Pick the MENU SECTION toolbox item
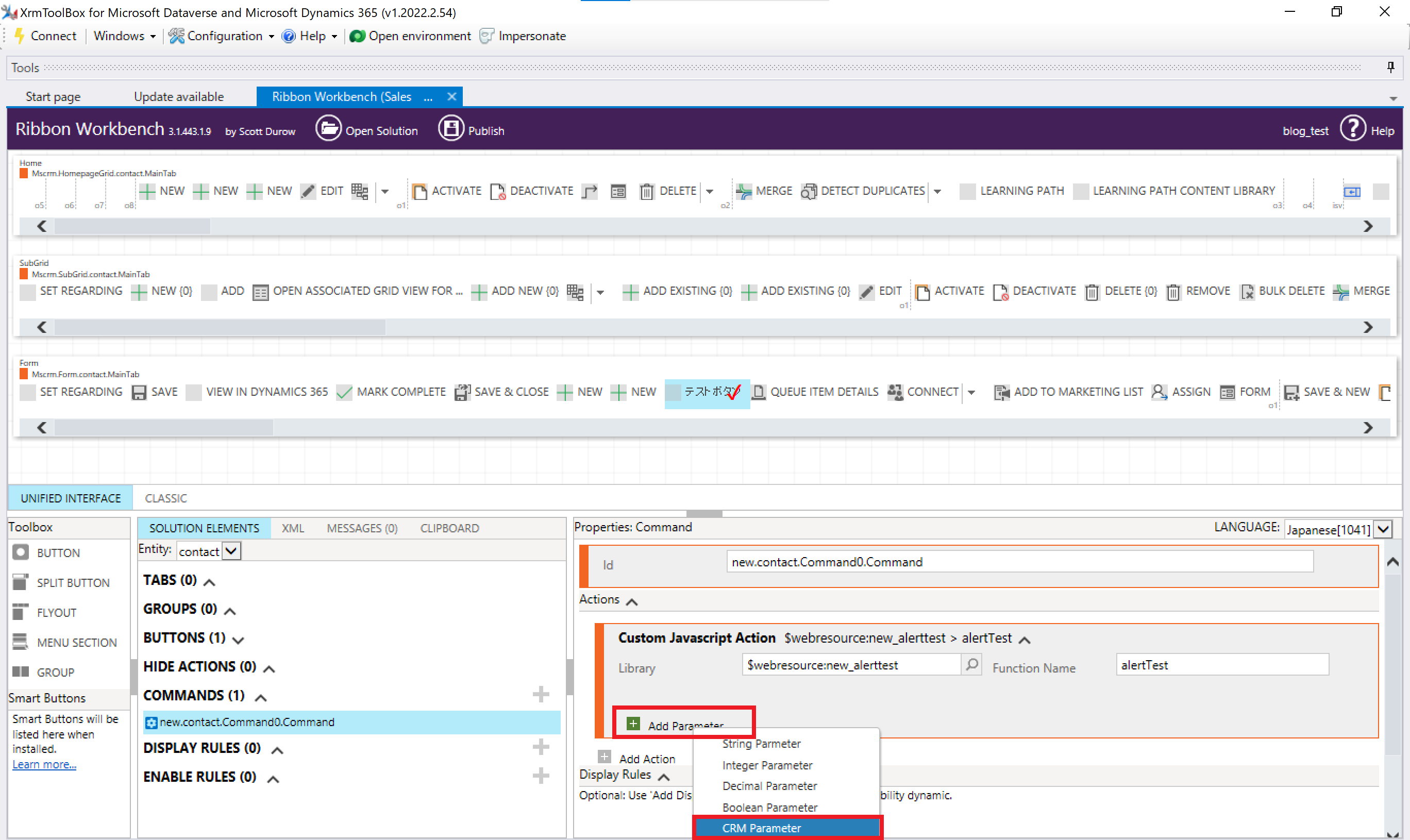This screenshot has width=1410, height=840. point(64,643)
